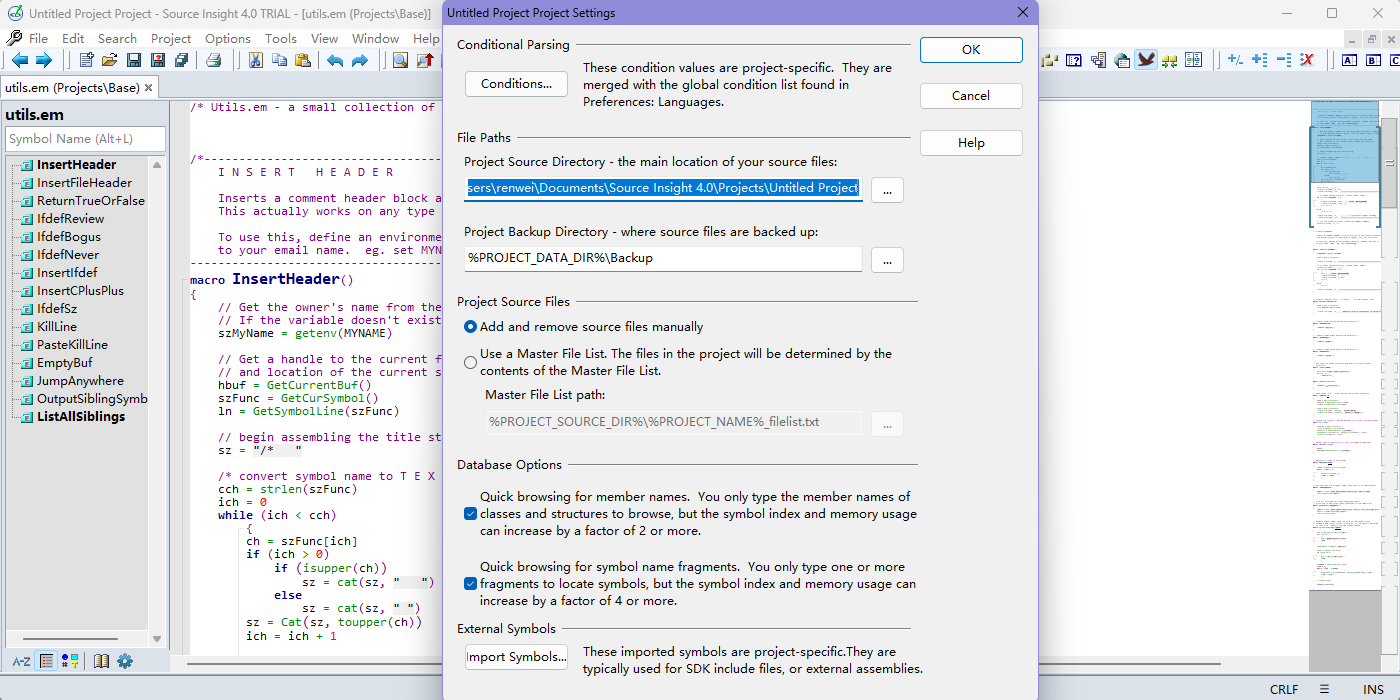Select InsertFileHeader in the symbol list

(84, 183)
